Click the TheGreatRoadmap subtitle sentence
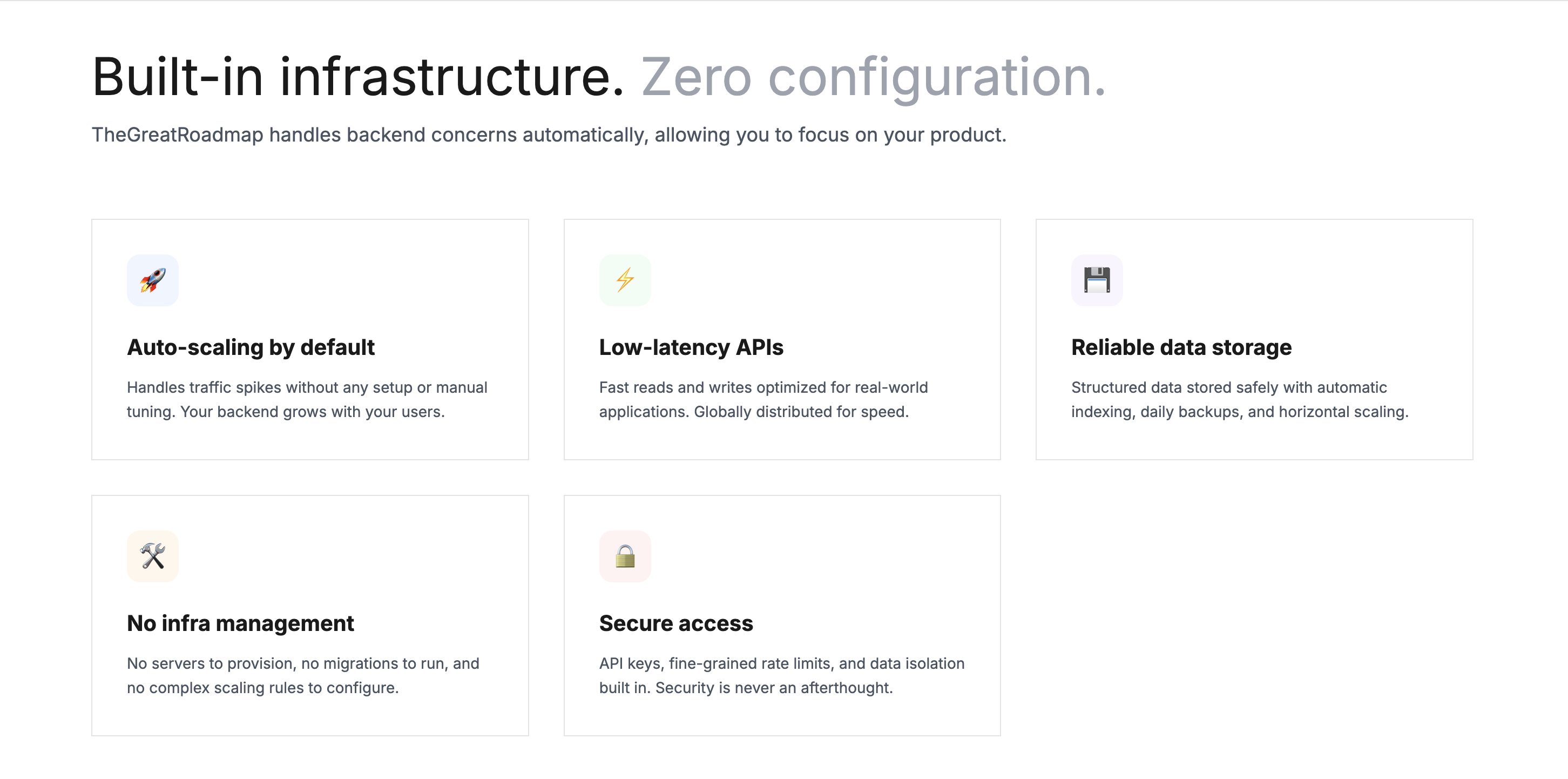Image resolution: width=1568 pixels, height=779 pixels. pyautogui.click(x=549, y=135)
